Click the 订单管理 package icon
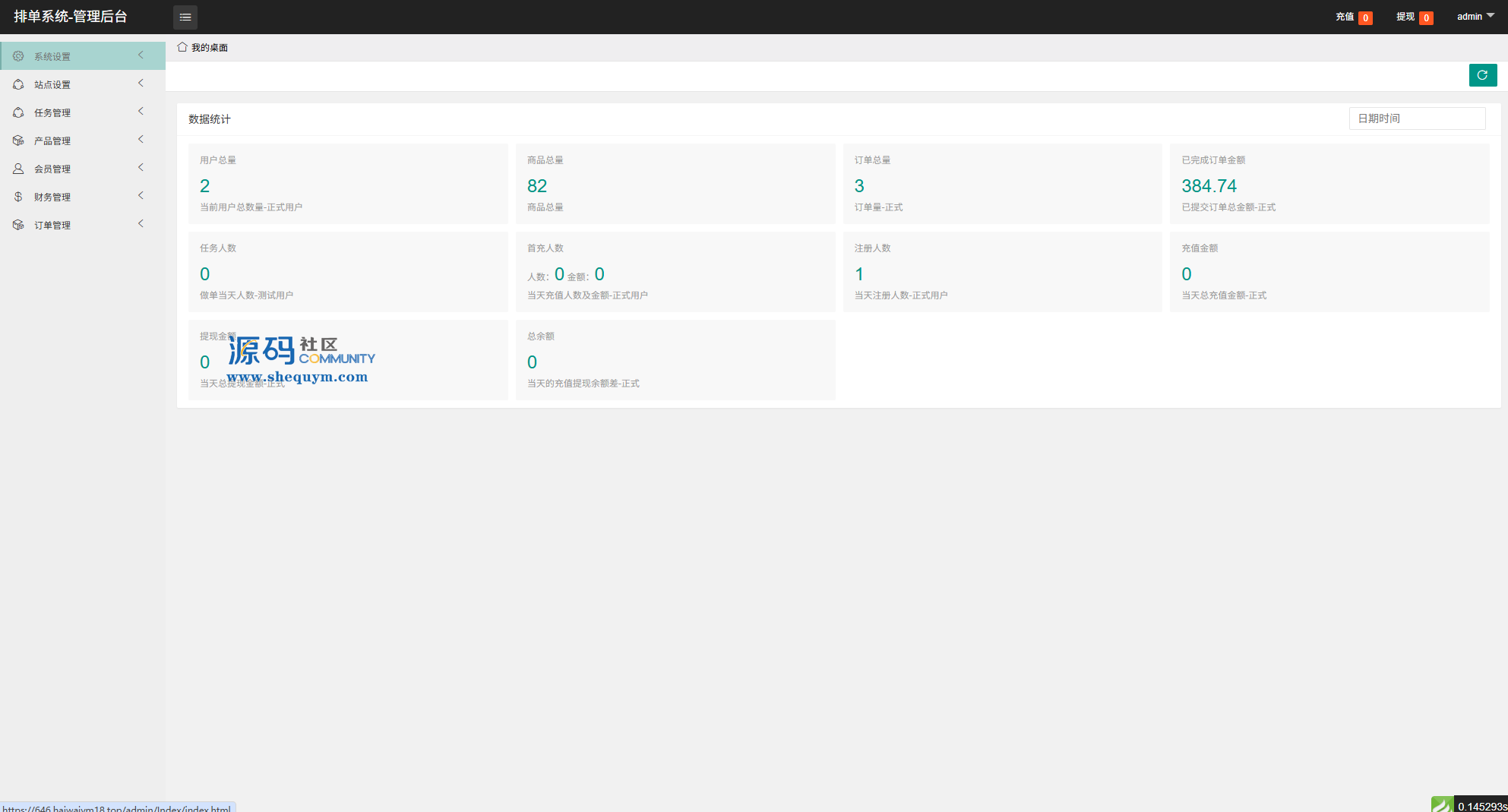The image size is (1508, 812). pyautogui.click(x=18, y=225)
